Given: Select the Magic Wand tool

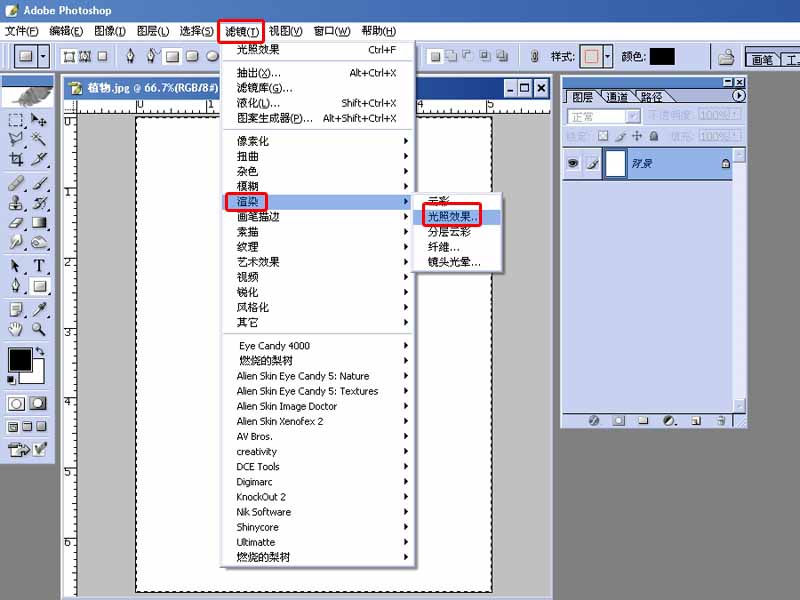Looking at the screenshot, I should click(39, 138).
